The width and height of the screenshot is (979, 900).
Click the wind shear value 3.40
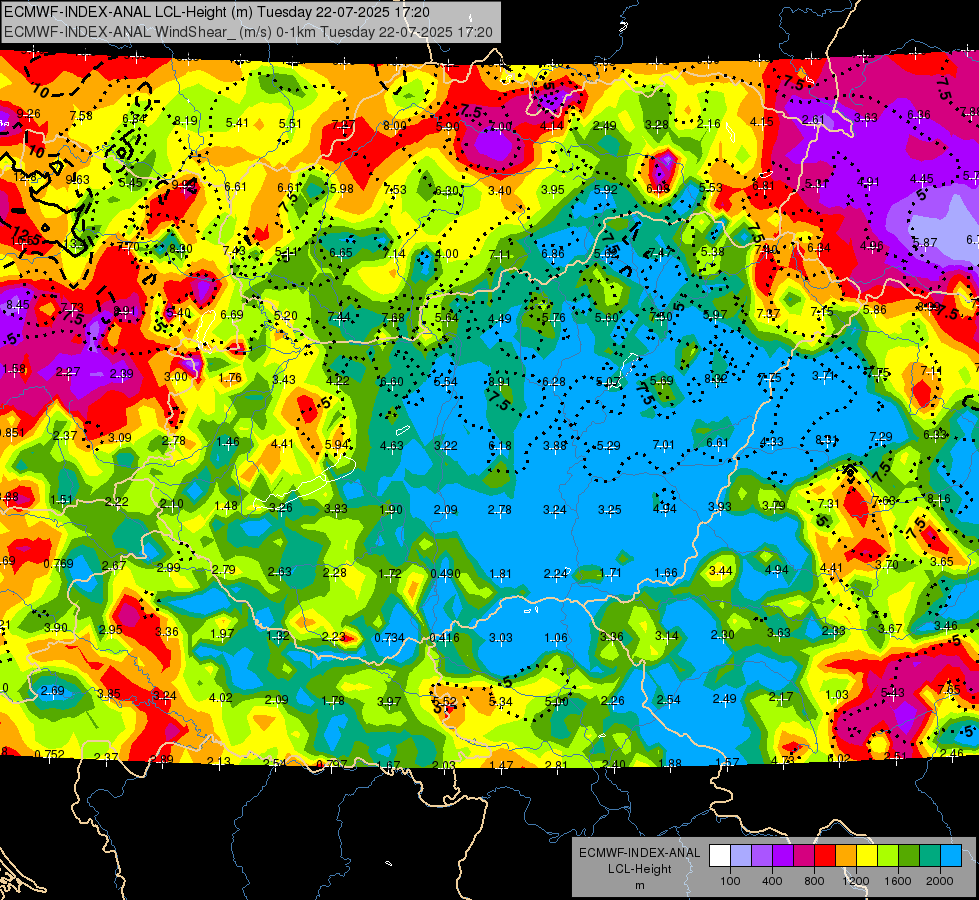click(500, 190)
